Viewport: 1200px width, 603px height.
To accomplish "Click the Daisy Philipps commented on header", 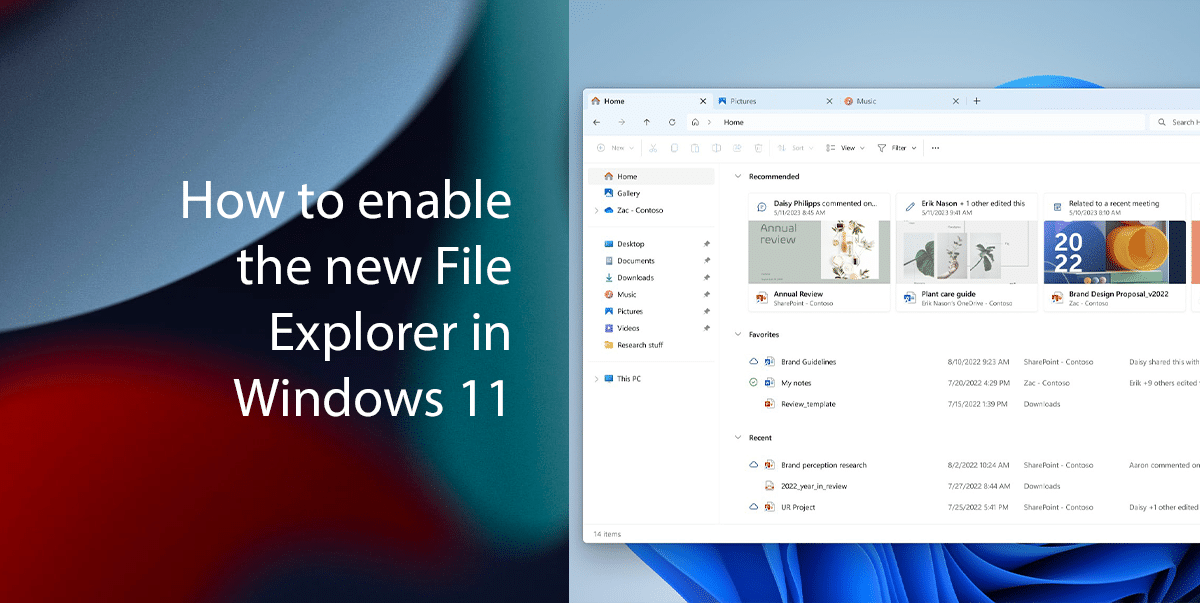I will click(x=824, y=203).
